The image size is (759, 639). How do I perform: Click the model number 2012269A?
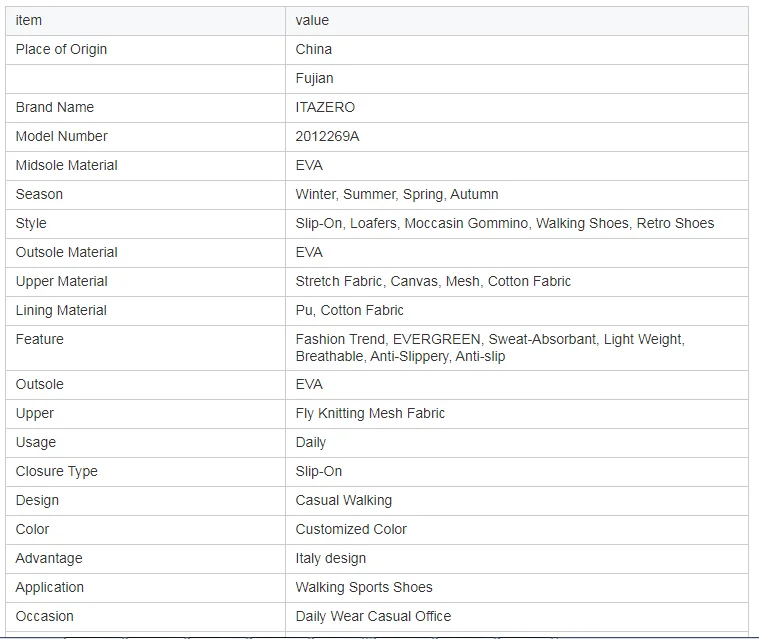[327, 136]
